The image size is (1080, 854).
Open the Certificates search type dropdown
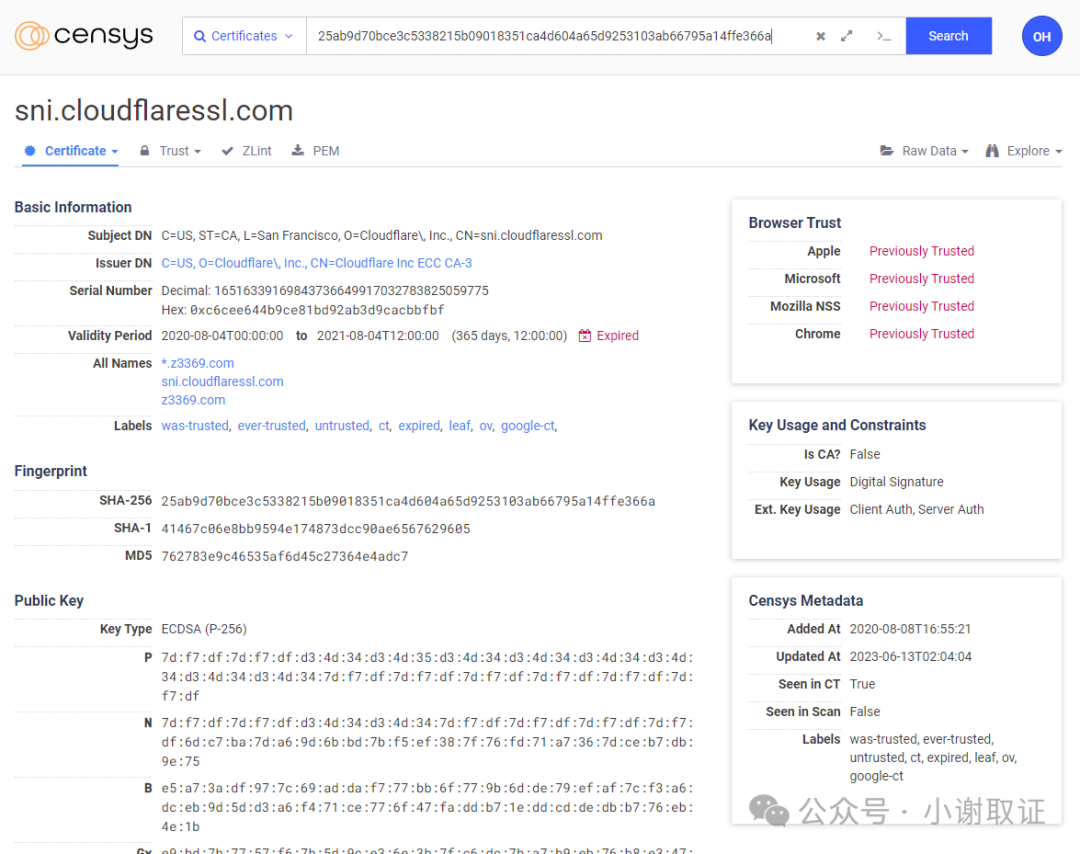pos(245,36)
